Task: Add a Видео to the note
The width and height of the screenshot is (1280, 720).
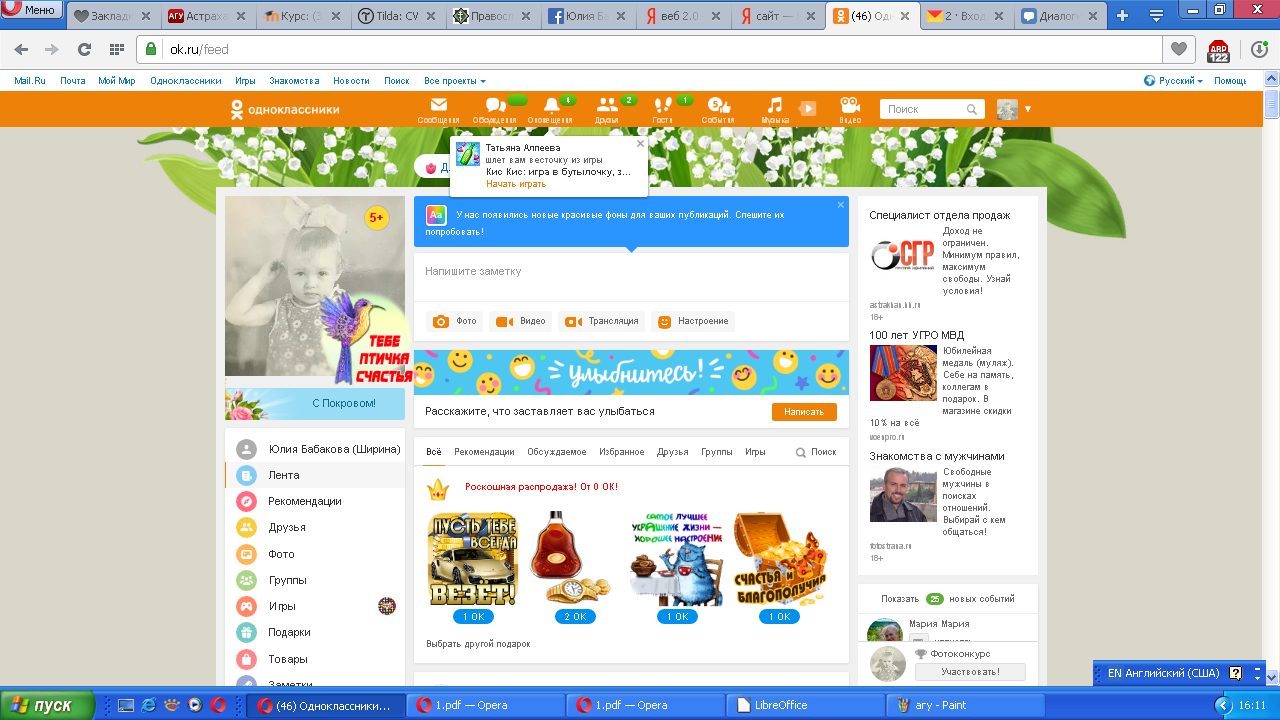Action: (521, 321)
